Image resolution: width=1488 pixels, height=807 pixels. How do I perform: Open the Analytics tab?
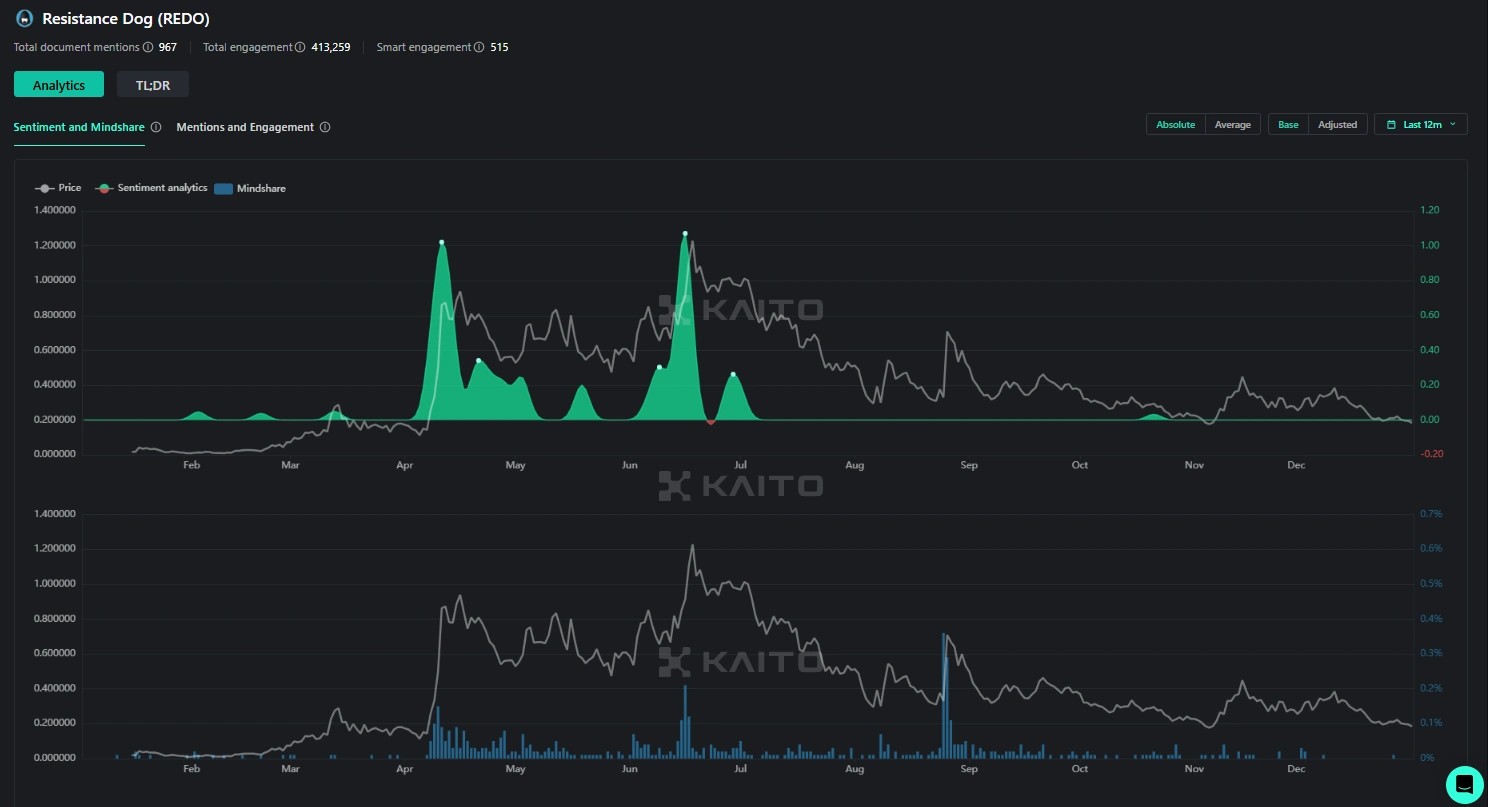pyautogui.click(x=59, y=85)
